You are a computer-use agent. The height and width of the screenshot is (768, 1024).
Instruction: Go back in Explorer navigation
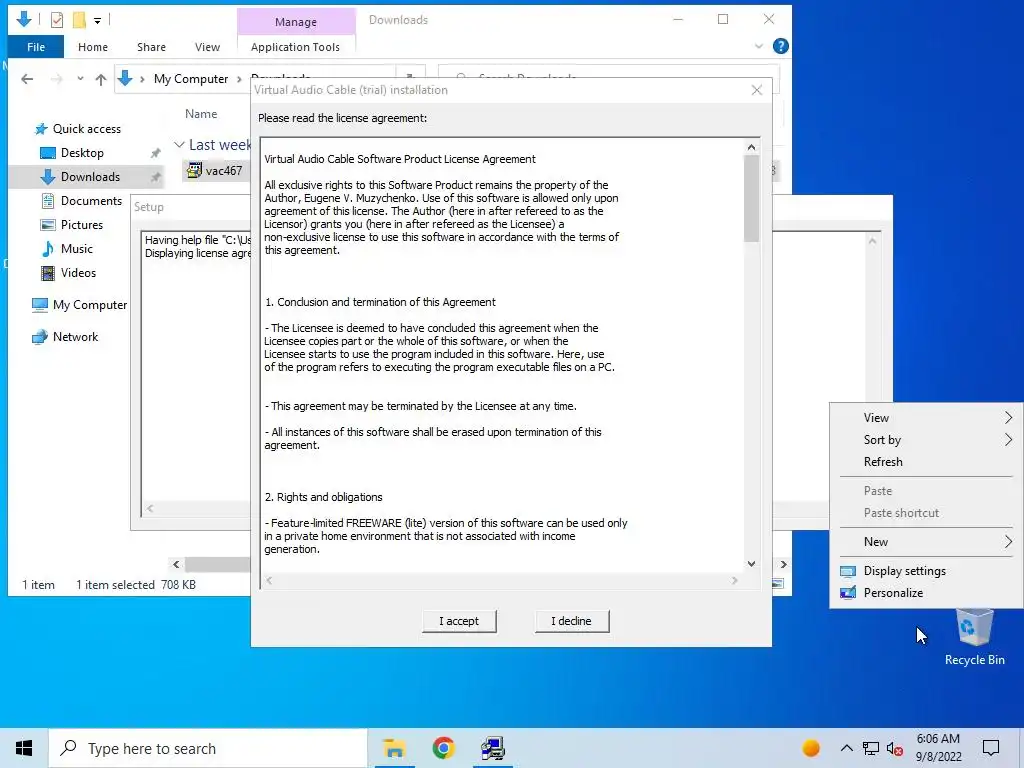pos(27,79)
